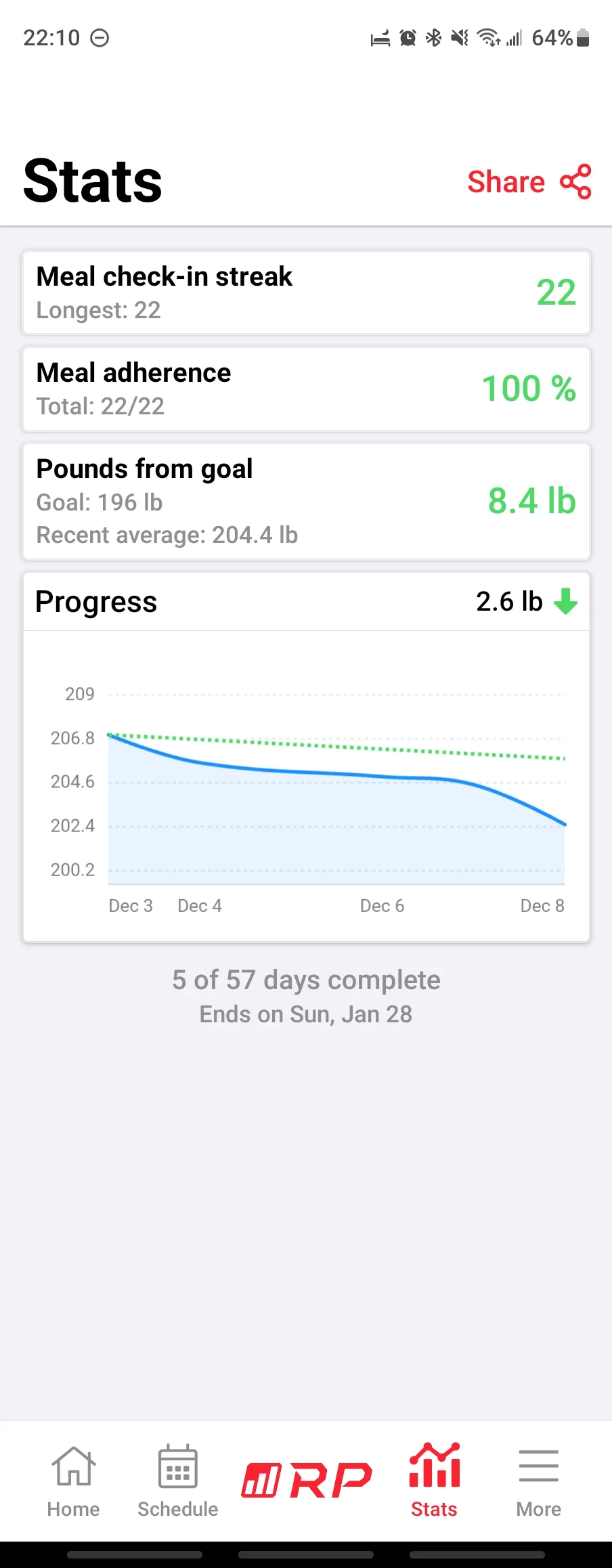Screen dimensions: 612x1568
Task: Open the Pounds from goal card
Action: coord(306,501)
